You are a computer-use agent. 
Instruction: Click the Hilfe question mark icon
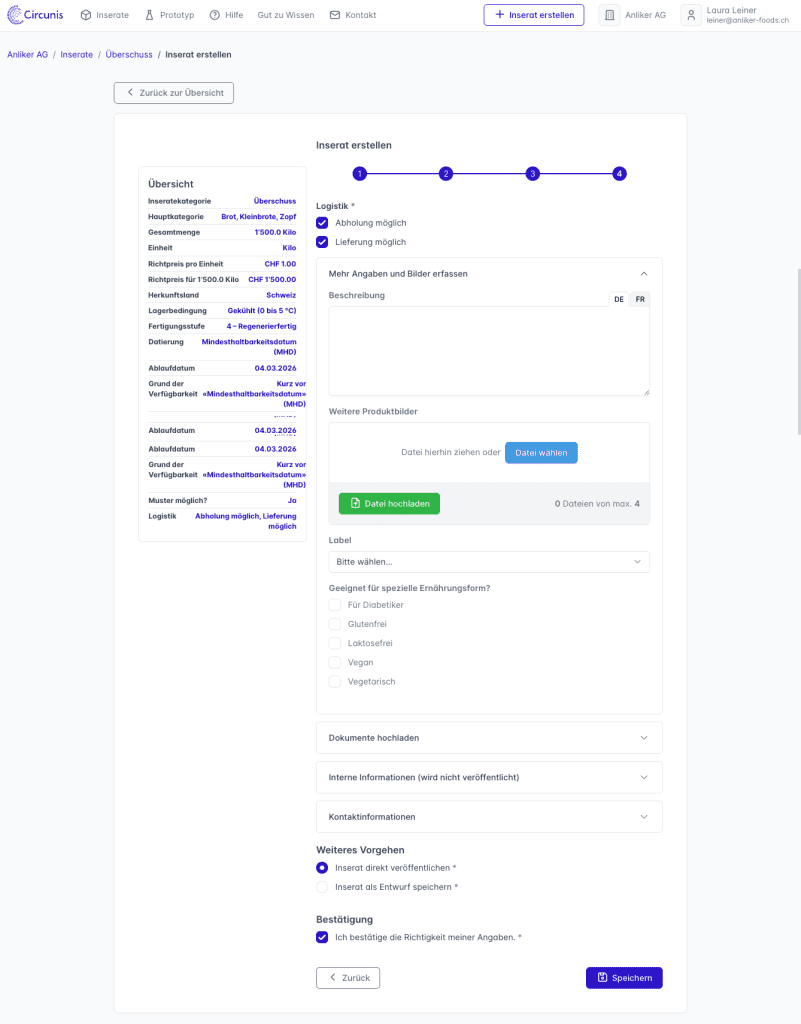coord(215,15)
